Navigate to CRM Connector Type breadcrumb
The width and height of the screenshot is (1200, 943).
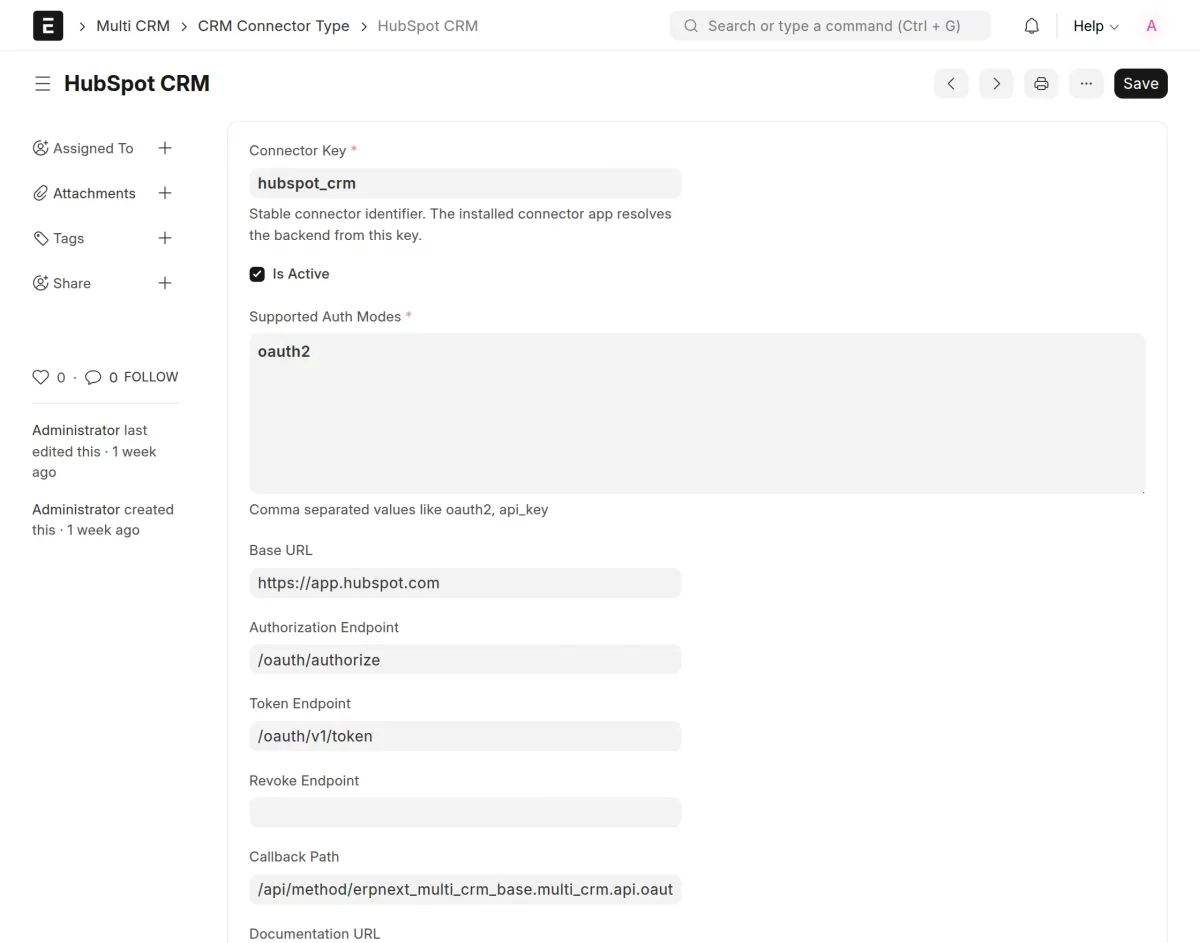pyautogui.click(x=273, y=26)
